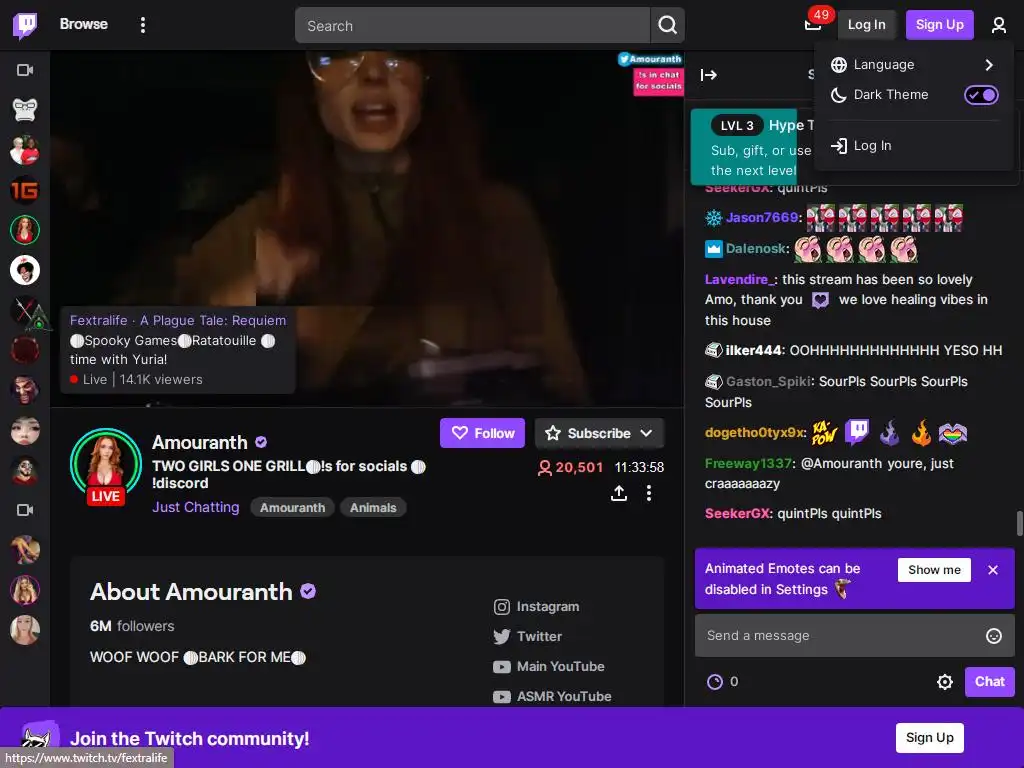Click the Amouranth channel name heading

(x=200, y=443)
